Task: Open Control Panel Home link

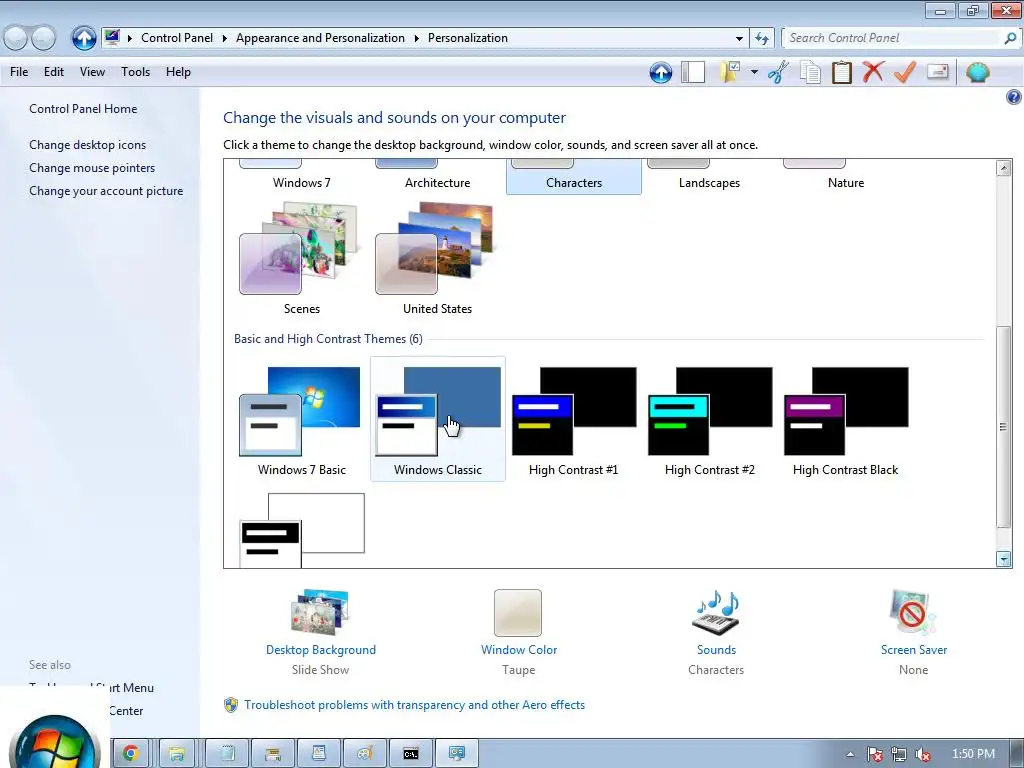Action: point(83,109)
